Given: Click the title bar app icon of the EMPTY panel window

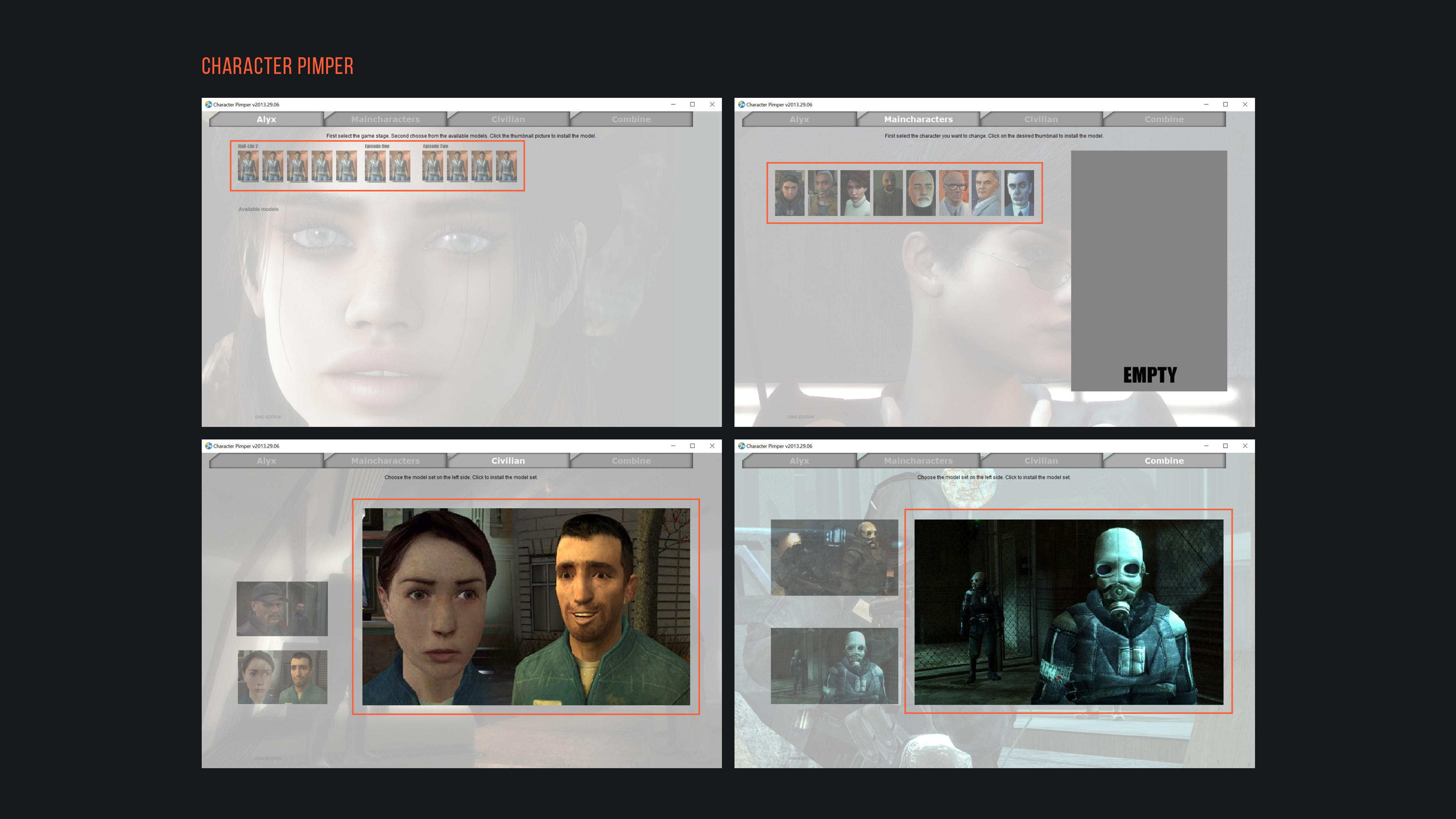Looking at the screenshot, I should pyautogui.click(x=742, y=105).
